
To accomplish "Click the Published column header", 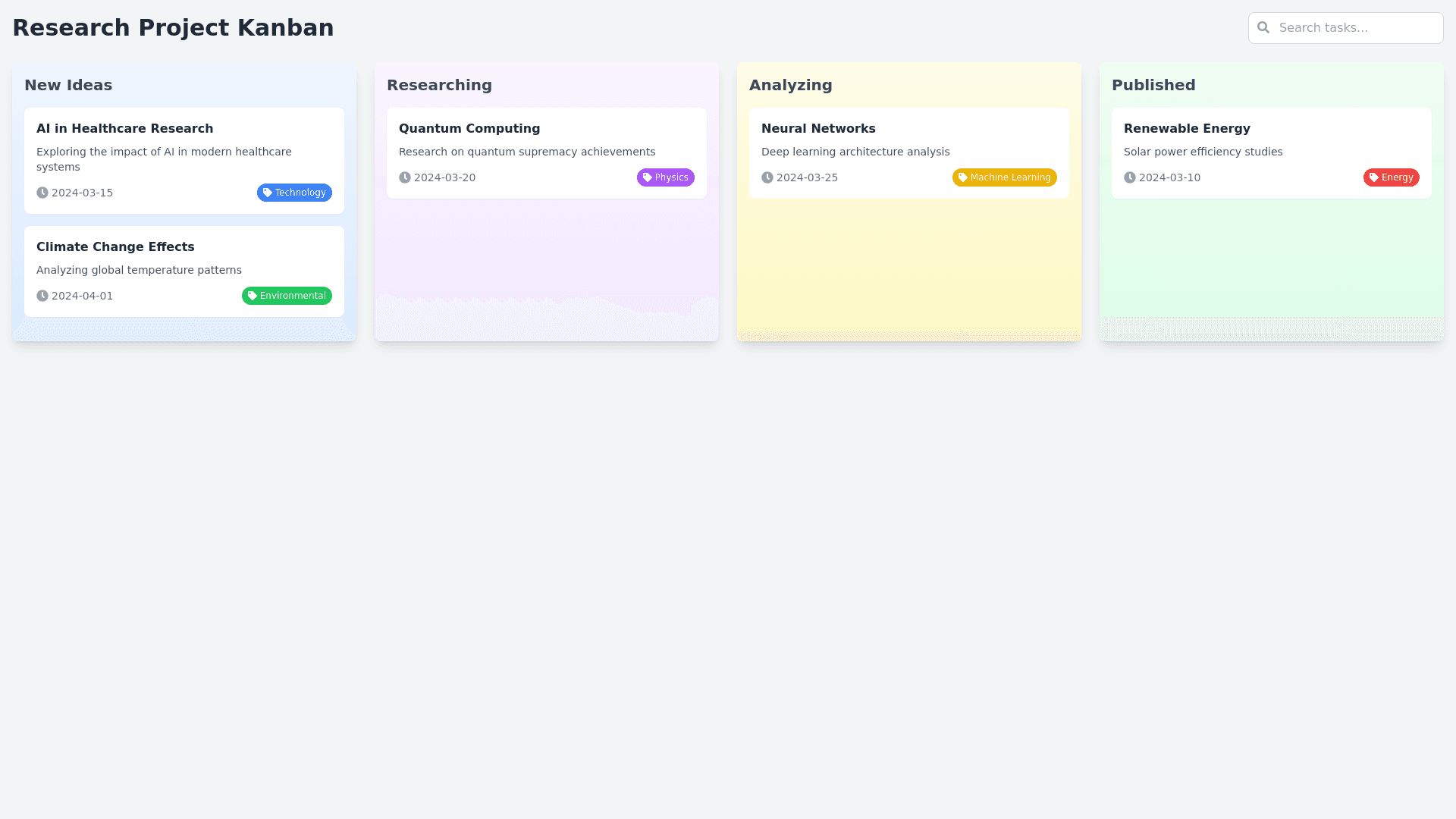I will point(1153,85).
